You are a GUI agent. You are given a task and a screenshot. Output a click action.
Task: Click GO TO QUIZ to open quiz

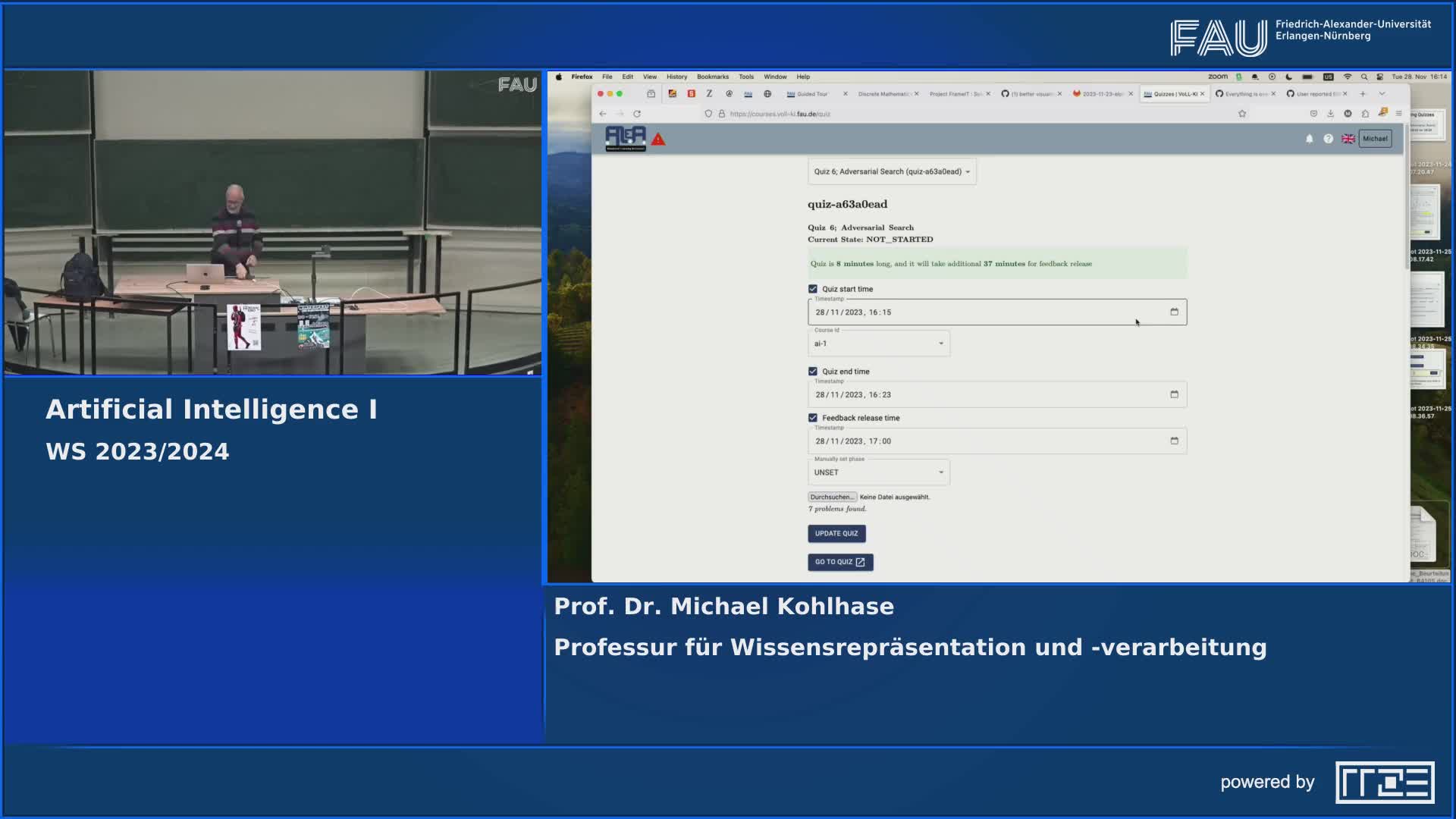[839, 562]
